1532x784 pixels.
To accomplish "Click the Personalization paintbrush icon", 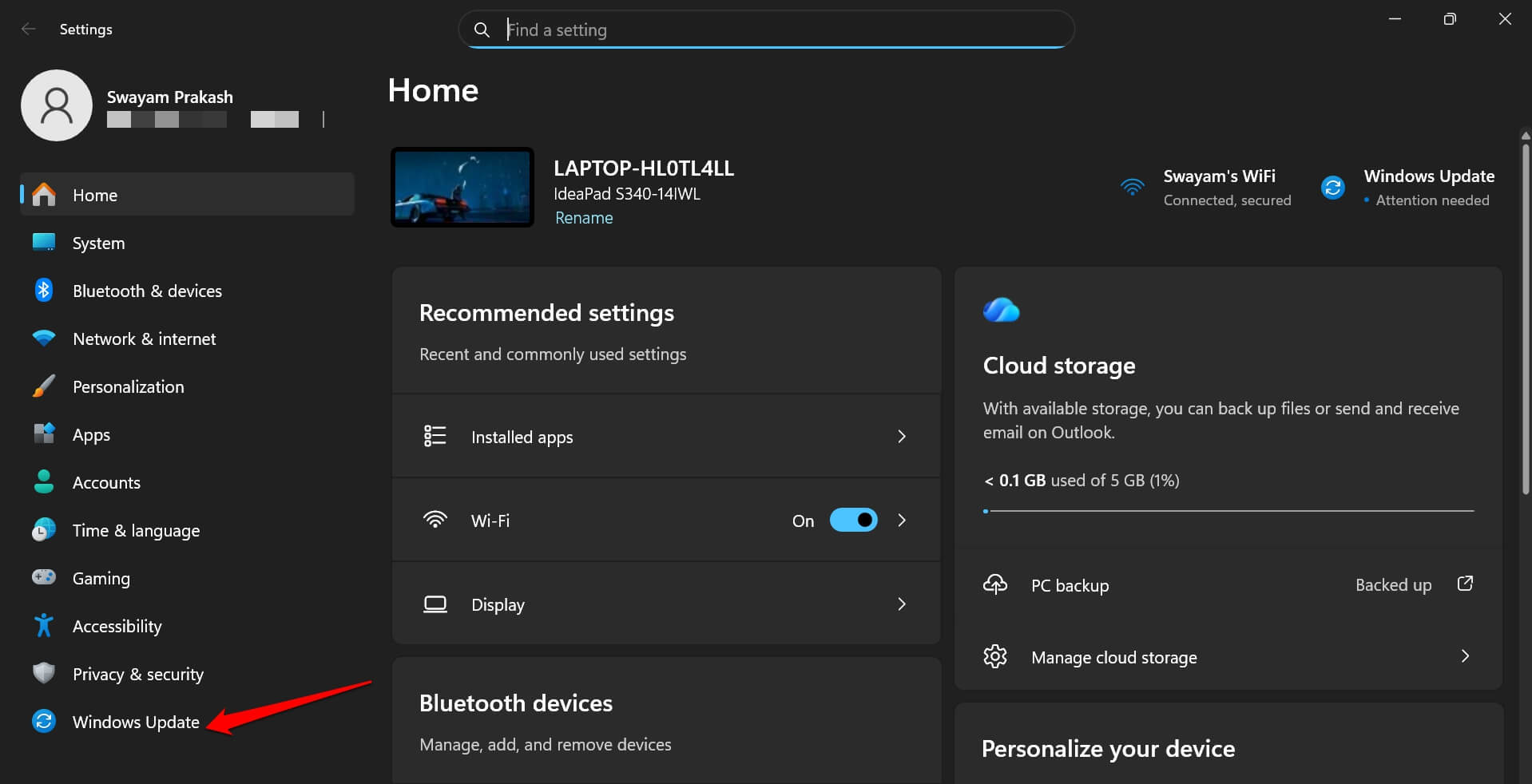I will tap(44, 386).
